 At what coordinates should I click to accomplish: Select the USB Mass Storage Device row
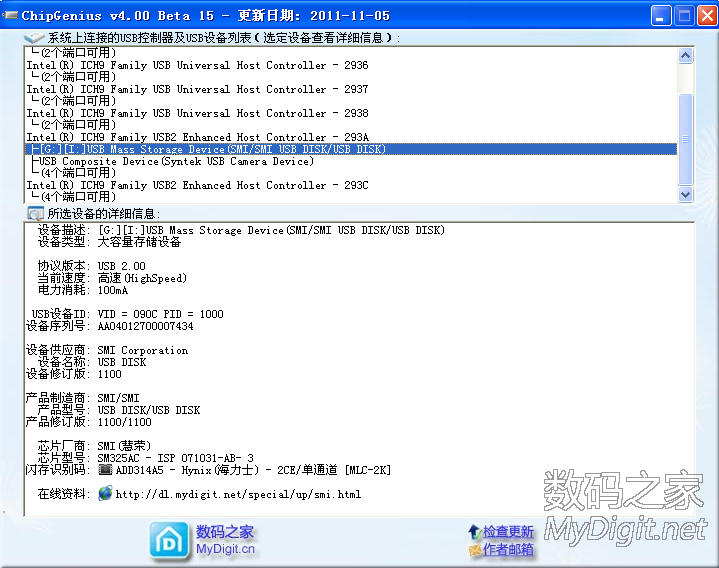coord(351,149)
